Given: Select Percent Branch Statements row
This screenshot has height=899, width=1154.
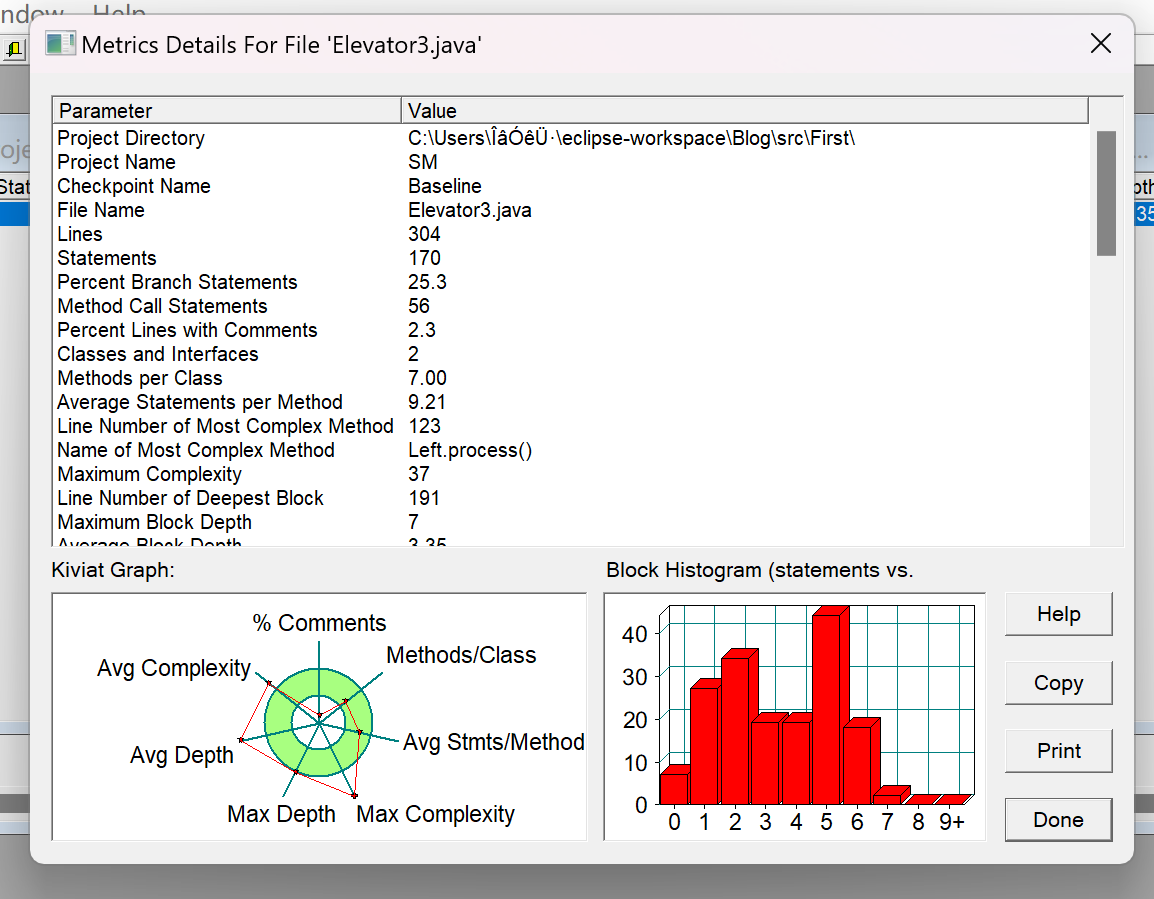Looking at the screenshot, I should point(571,282).
